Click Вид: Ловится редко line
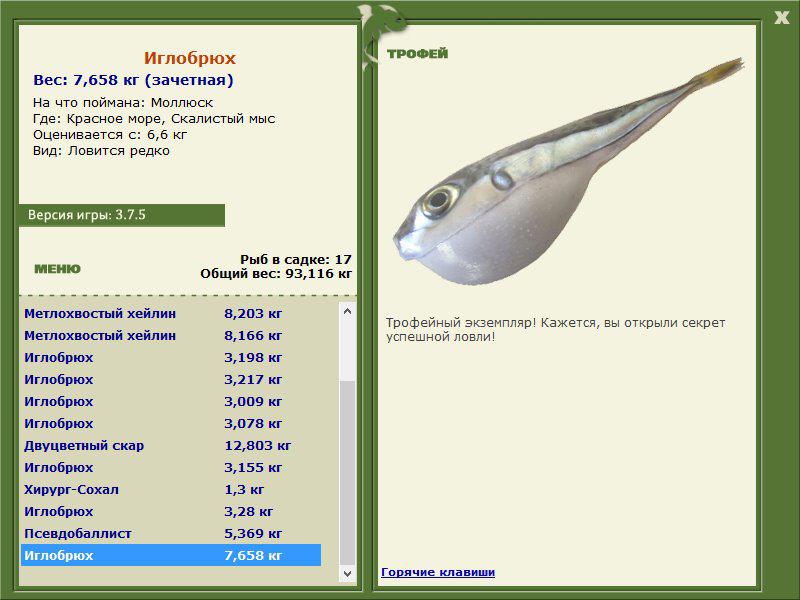This screenshot has height=600, width=800. pos(101,151)
